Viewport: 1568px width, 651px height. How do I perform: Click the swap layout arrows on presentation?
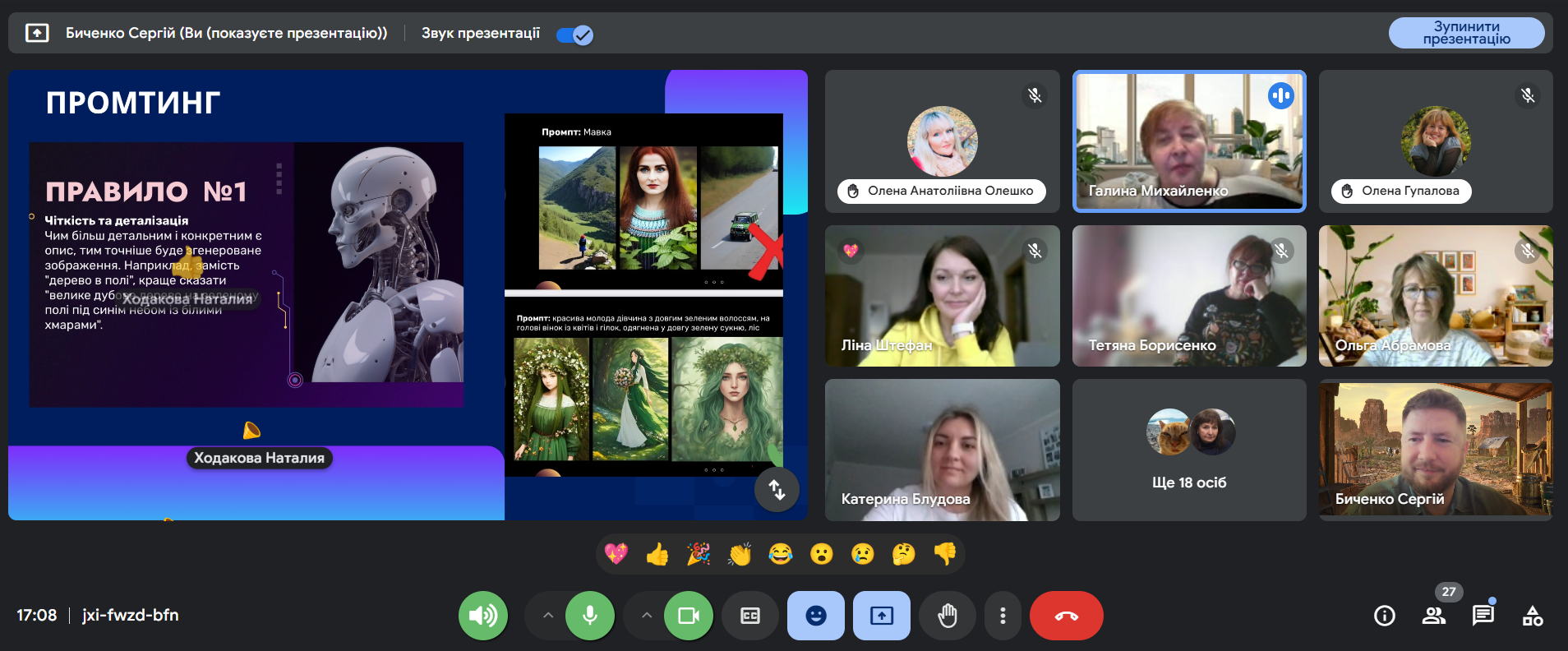point(777,490)
